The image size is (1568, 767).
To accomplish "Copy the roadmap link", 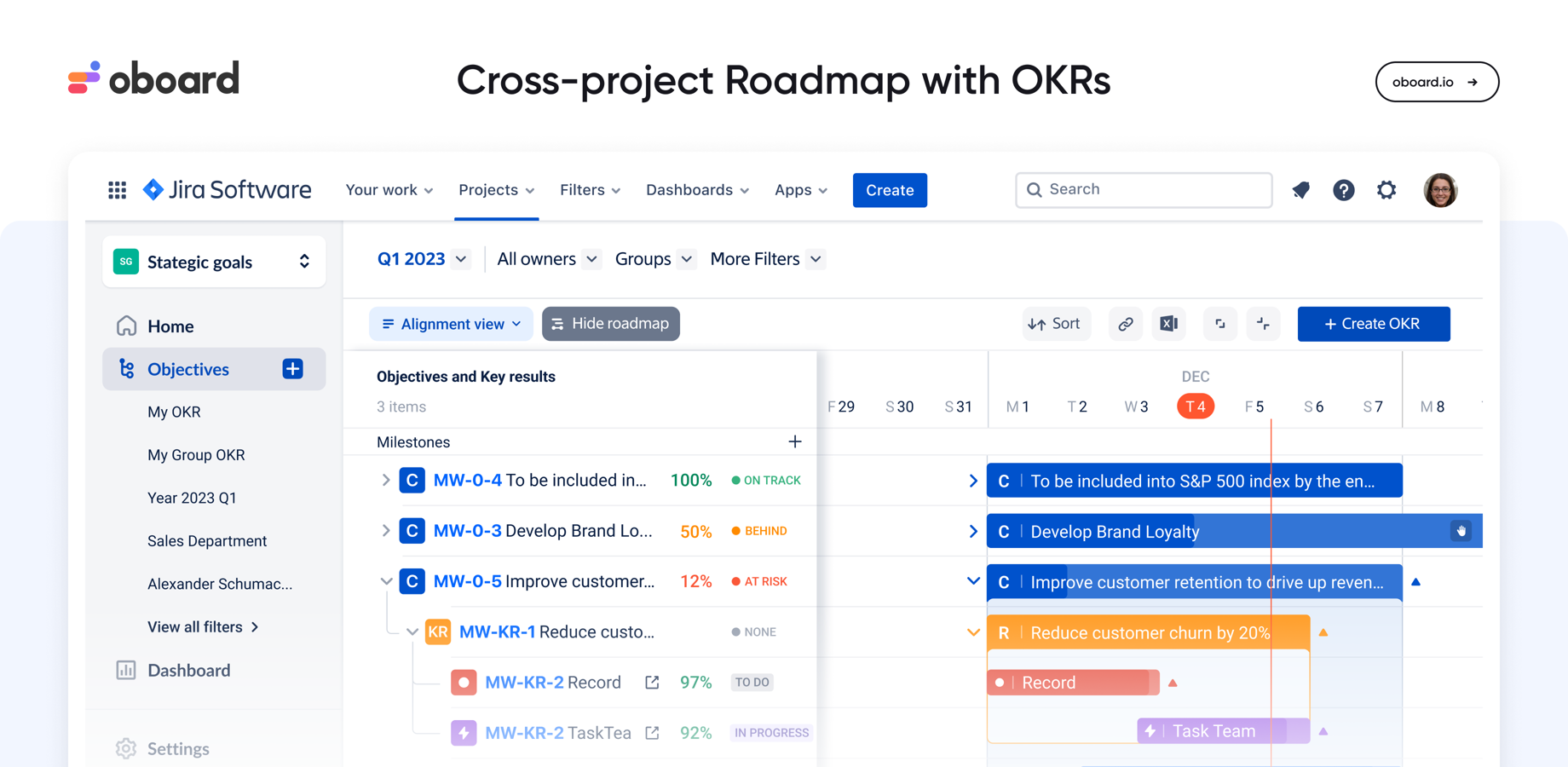I will tap(1125, 324).
